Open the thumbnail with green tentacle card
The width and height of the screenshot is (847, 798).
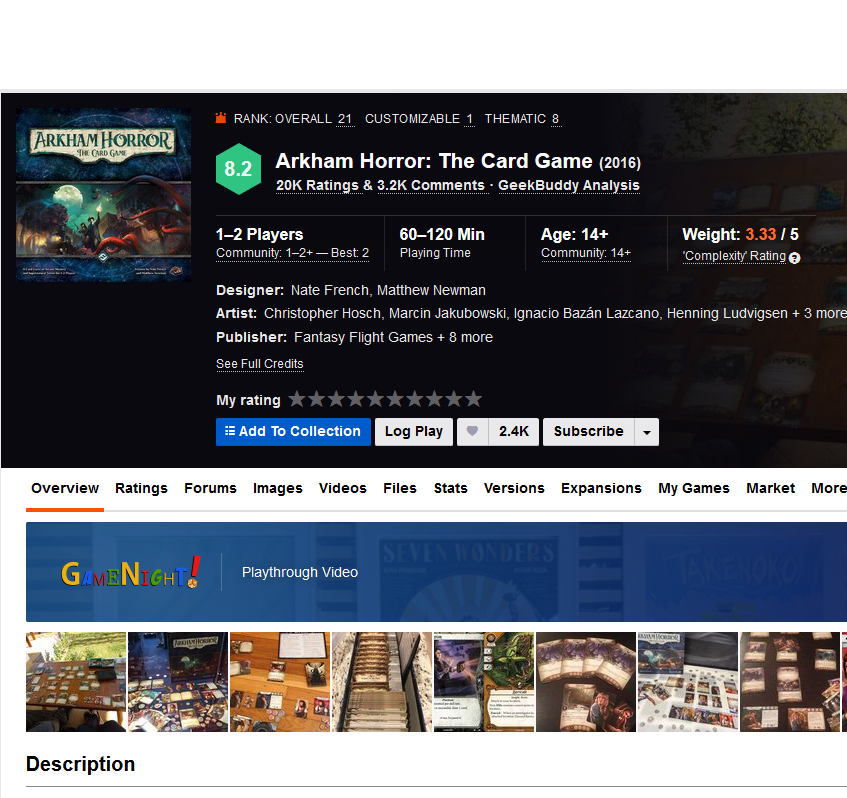[484, 682]
